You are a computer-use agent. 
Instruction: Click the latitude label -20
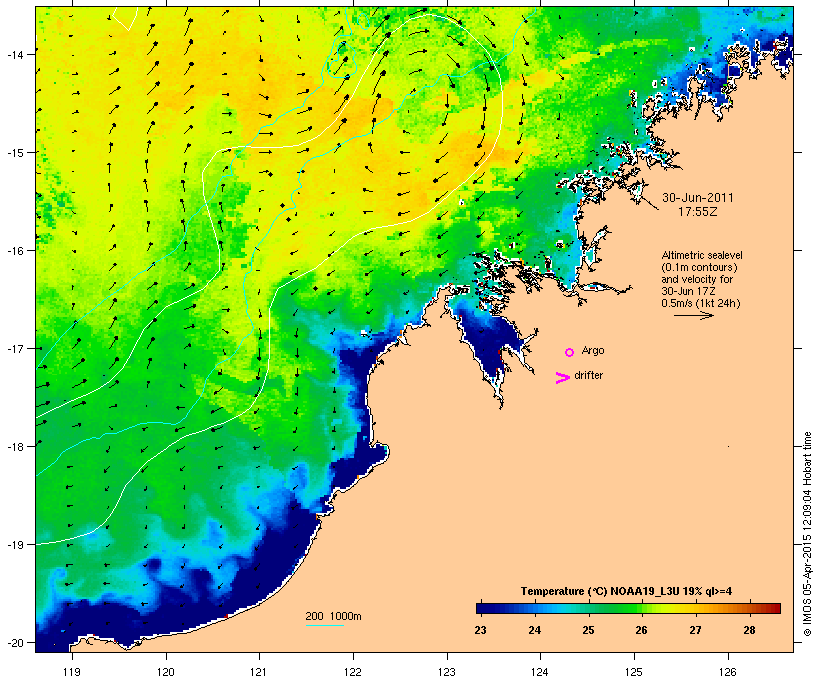coord(14,642)
